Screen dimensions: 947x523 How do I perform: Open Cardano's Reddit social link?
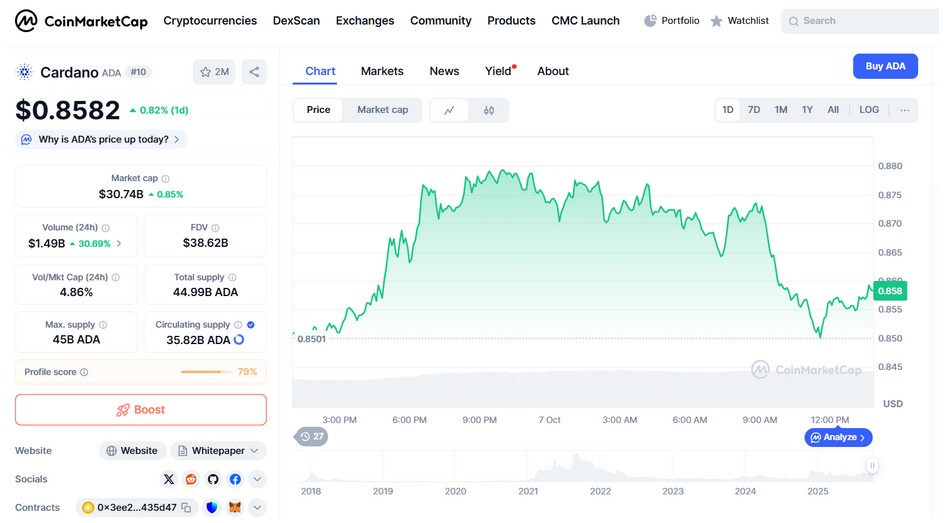191,480
